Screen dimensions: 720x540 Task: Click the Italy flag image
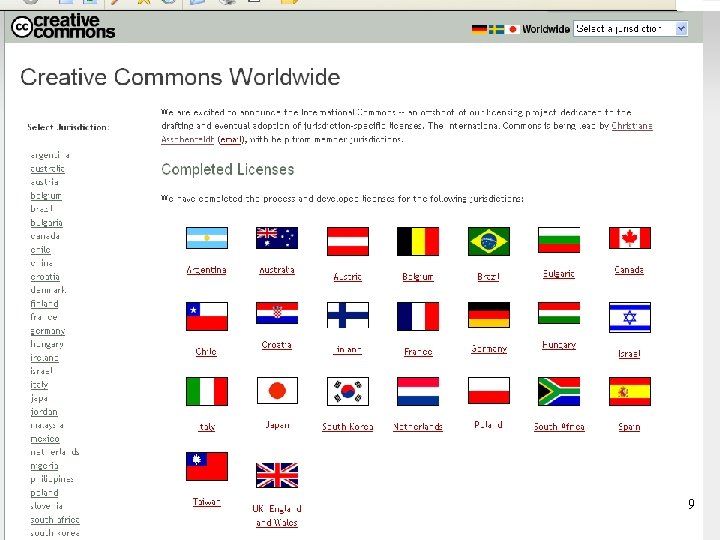[x=207, y=392]
